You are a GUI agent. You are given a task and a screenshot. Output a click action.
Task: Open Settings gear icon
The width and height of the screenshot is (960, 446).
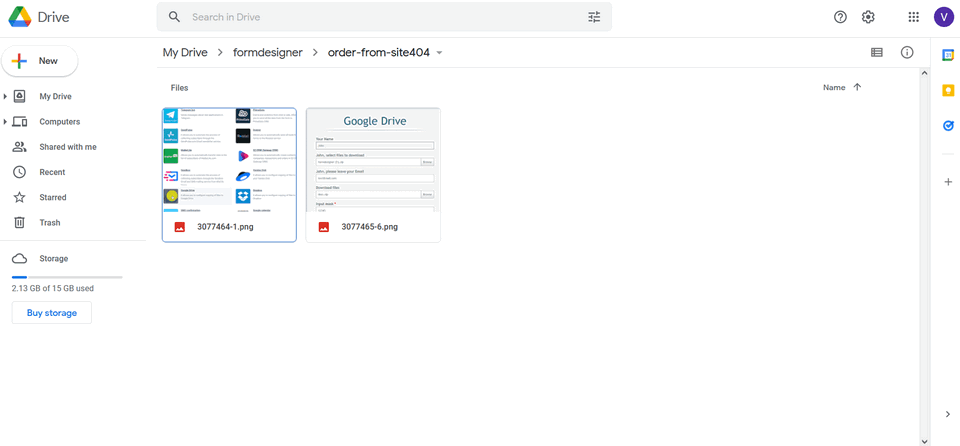868,17
